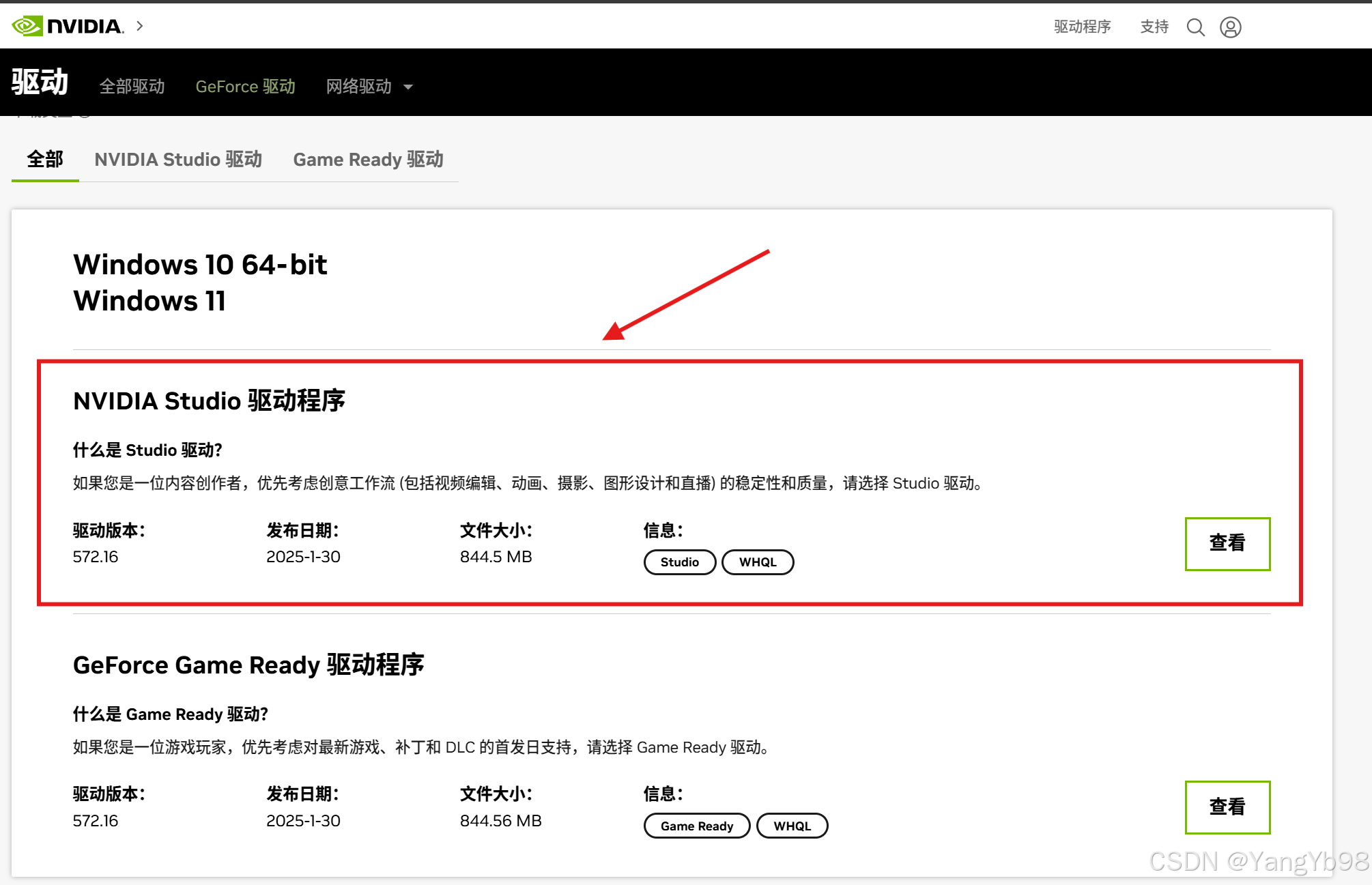Click 什么是 Game Ready 驱动? text
The width and height of the screenshot is (1372, 885).
pos(170,714)
